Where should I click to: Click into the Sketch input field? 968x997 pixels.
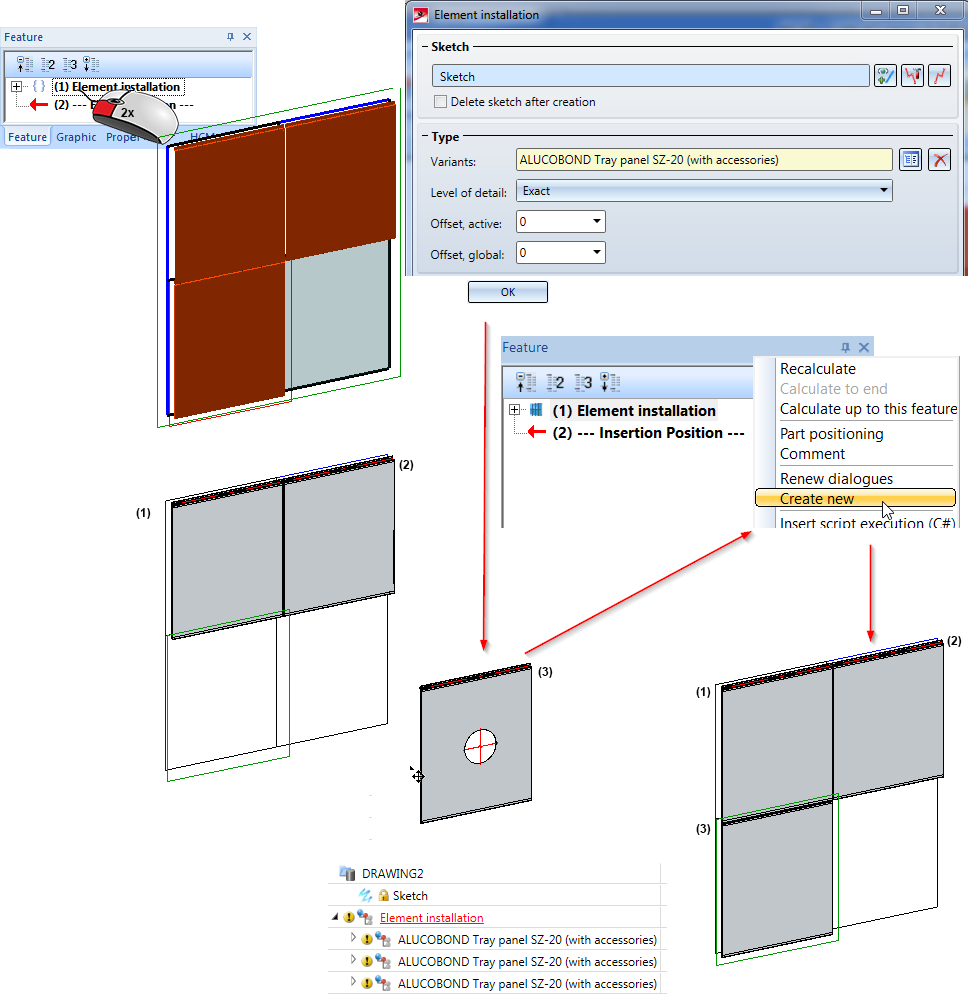coord(651,76)
